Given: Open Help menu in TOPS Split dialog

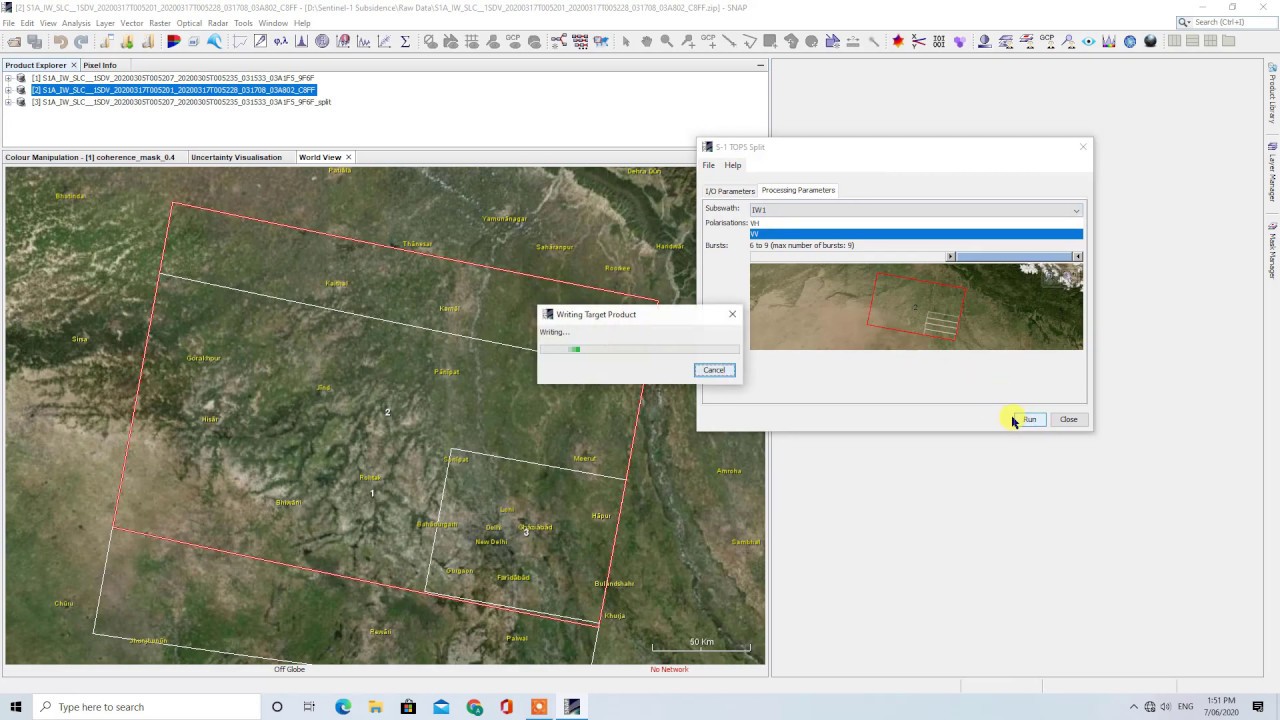Looking at the screenshot, I should [733, 165].
